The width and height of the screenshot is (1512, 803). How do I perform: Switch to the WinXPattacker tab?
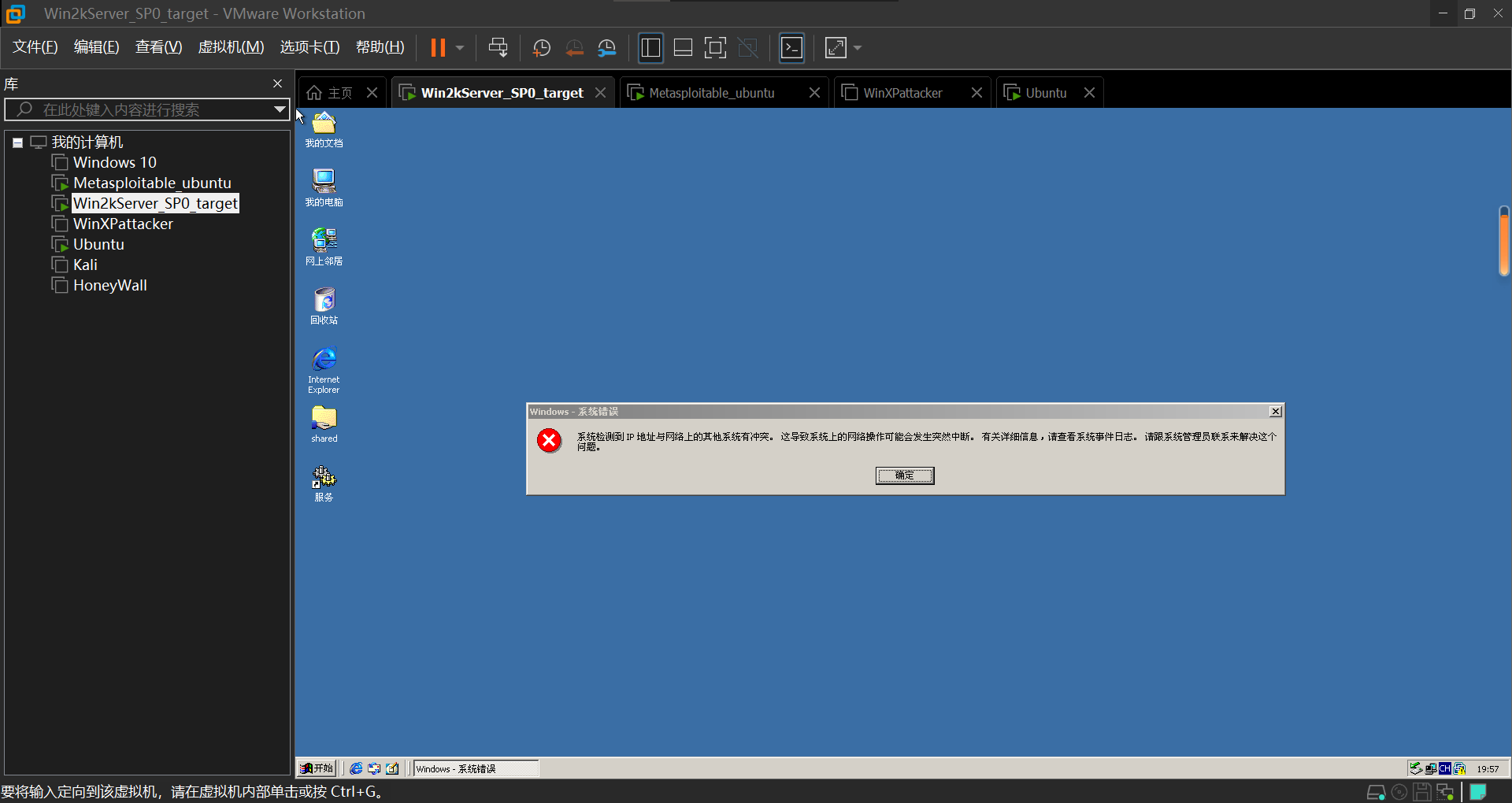pyautogui.click(x=902, y=93)
